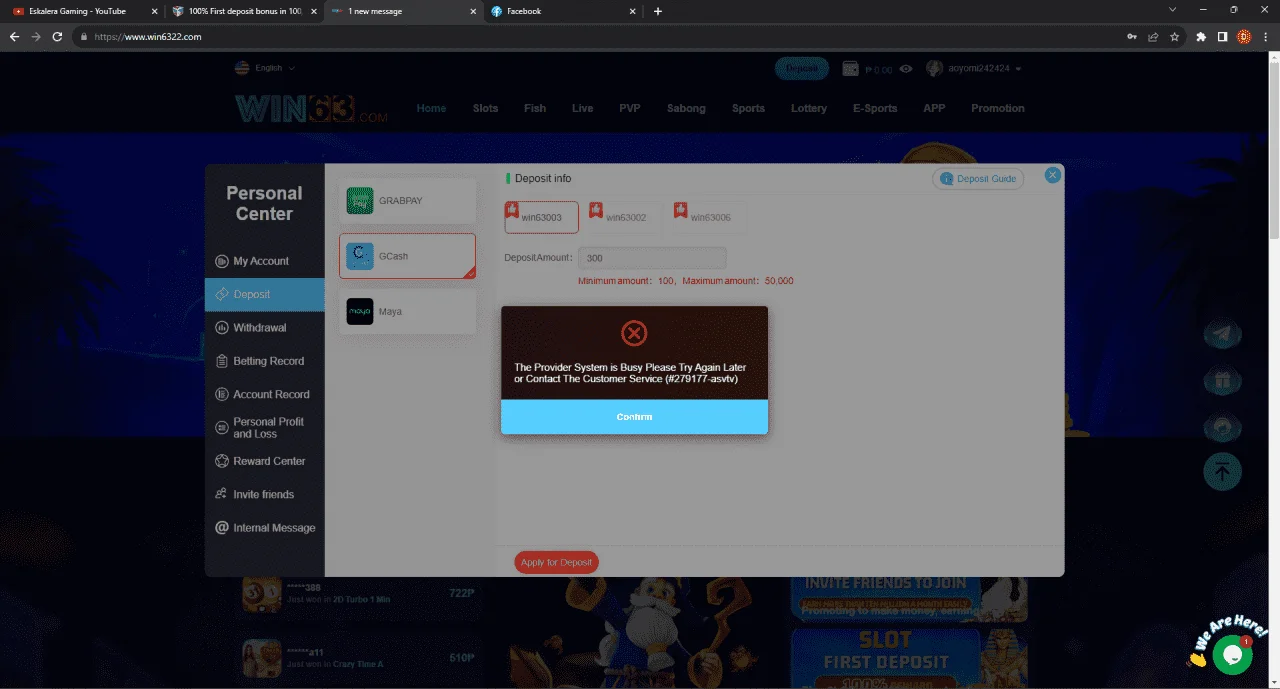The image size is (1280, 689).
Task: Choose the win63003 deposit channel
Action: pos(541,216)
